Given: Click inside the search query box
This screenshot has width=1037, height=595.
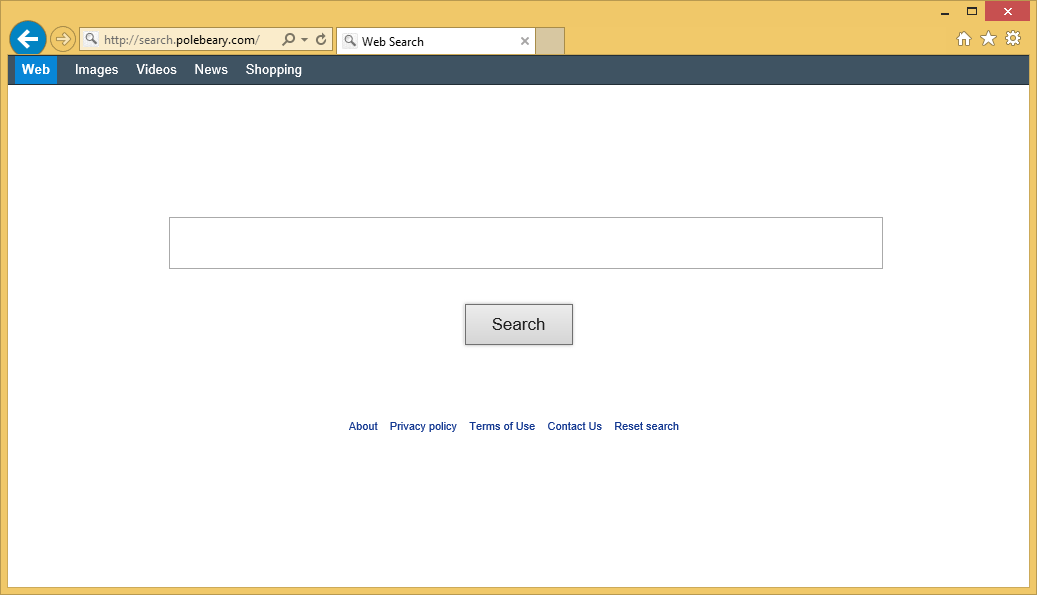Looking at the screenshot, I should point(525,242).
